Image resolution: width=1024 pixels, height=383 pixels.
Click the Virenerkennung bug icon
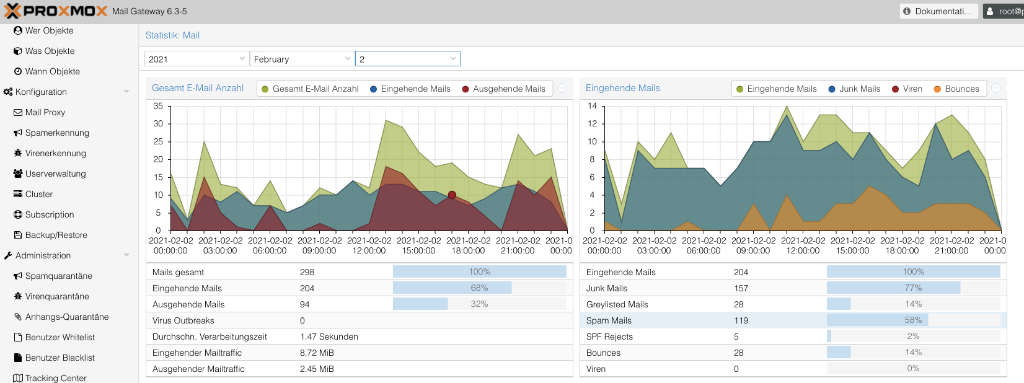click(x=18, y=154)
